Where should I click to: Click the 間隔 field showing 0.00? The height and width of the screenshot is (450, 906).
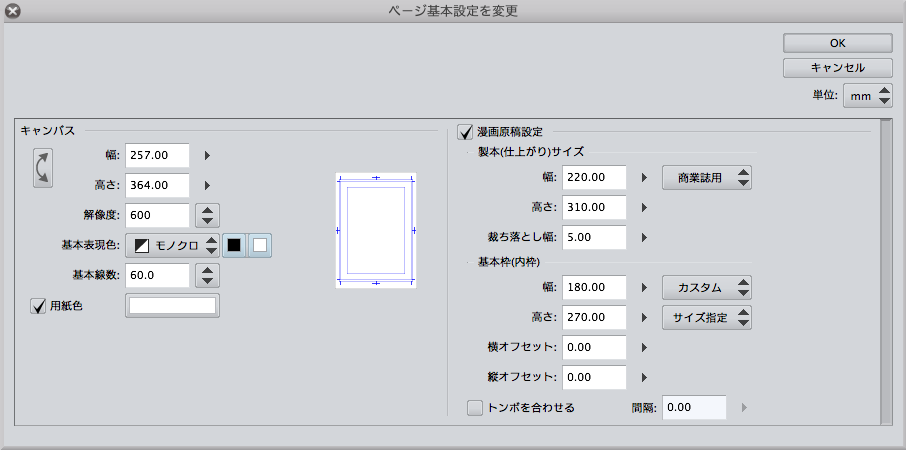point(694,407)
